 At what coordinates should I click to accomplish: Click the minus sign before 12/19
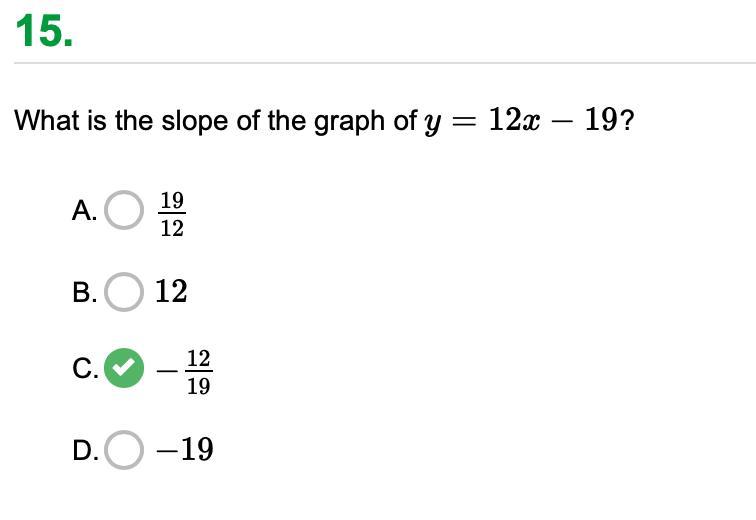click(167, 371)
